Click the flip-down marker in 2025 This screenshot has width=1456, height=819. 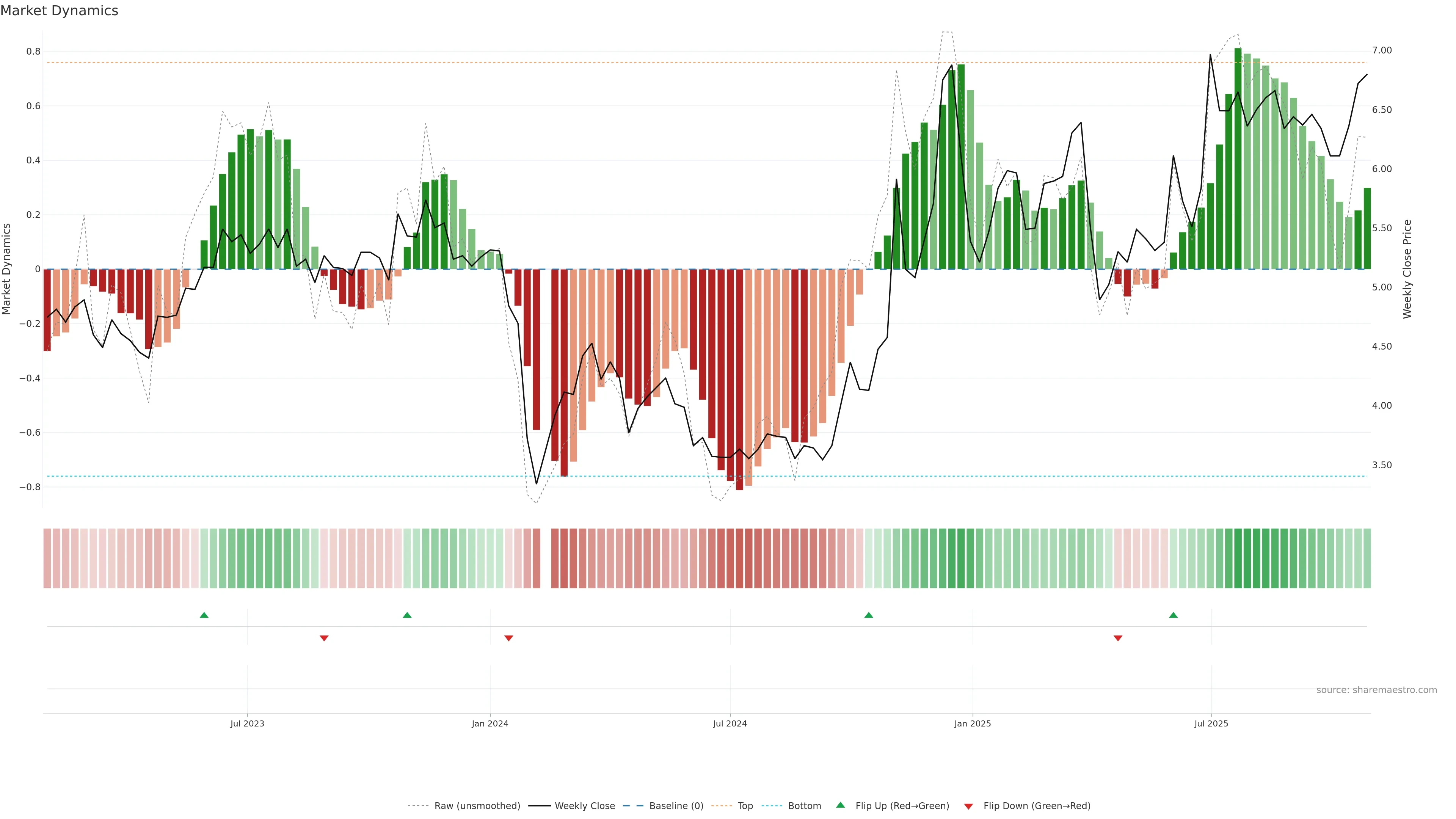click(x=1117, y=638)
